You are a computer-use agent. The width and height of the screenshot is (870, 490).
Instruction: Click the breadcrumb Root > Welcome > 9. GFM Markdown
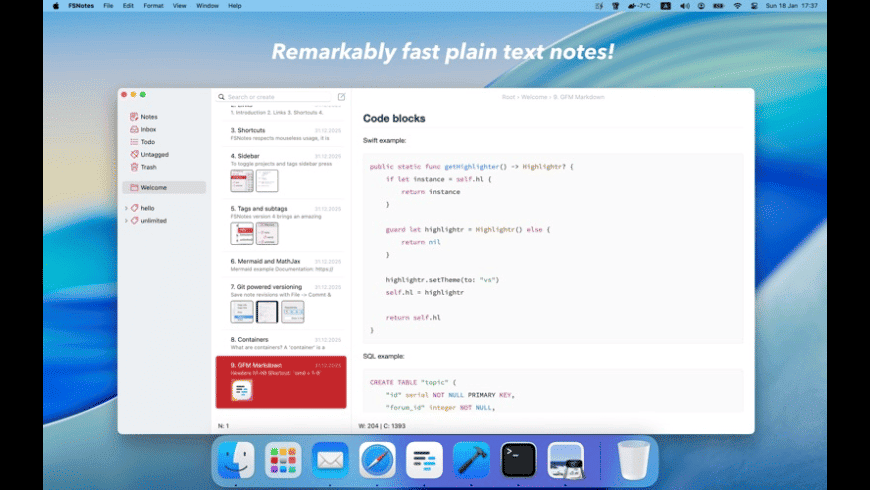coord(553,97)
